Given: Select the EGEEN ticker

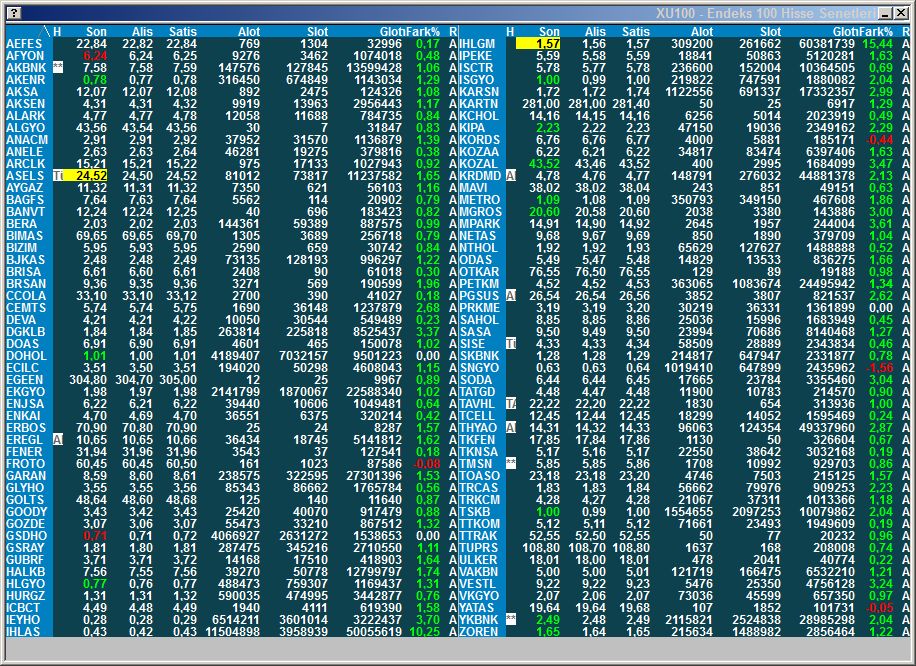Looking at the screenshot, I should (25, 380).
